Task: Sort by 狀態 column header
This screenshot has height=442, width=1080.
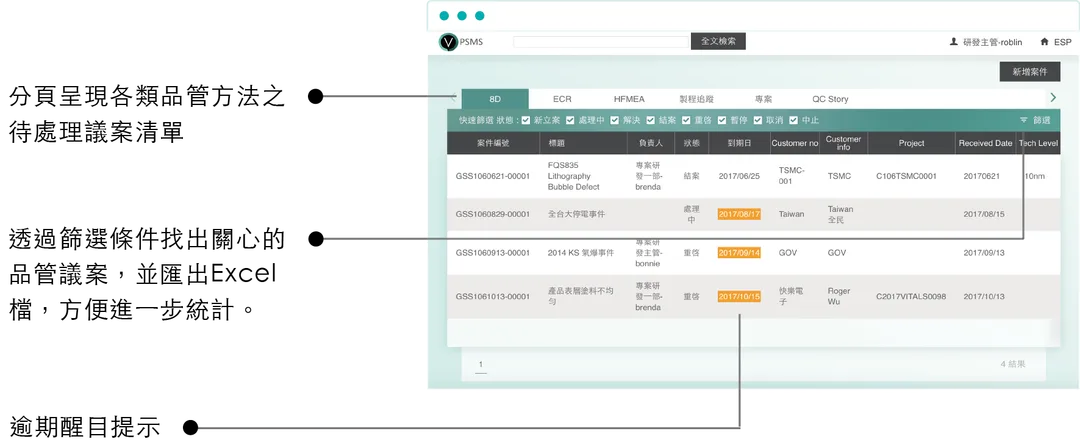Action: click(691, 143)
